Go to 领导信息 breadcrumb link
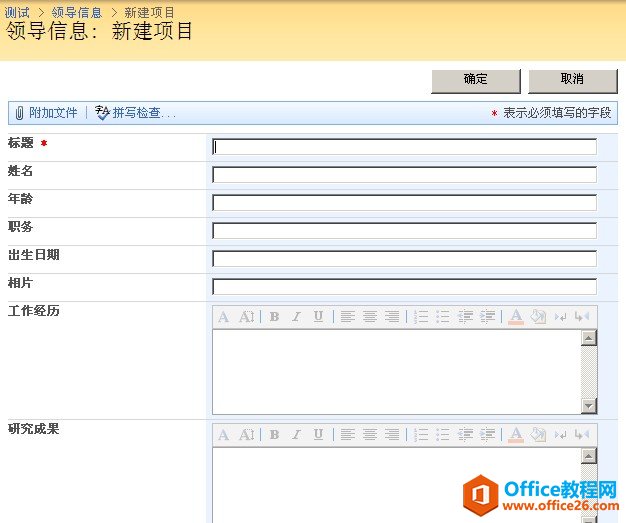Image resolution: width=626 pixels, height=523 pixels. [x=77, y=12]
